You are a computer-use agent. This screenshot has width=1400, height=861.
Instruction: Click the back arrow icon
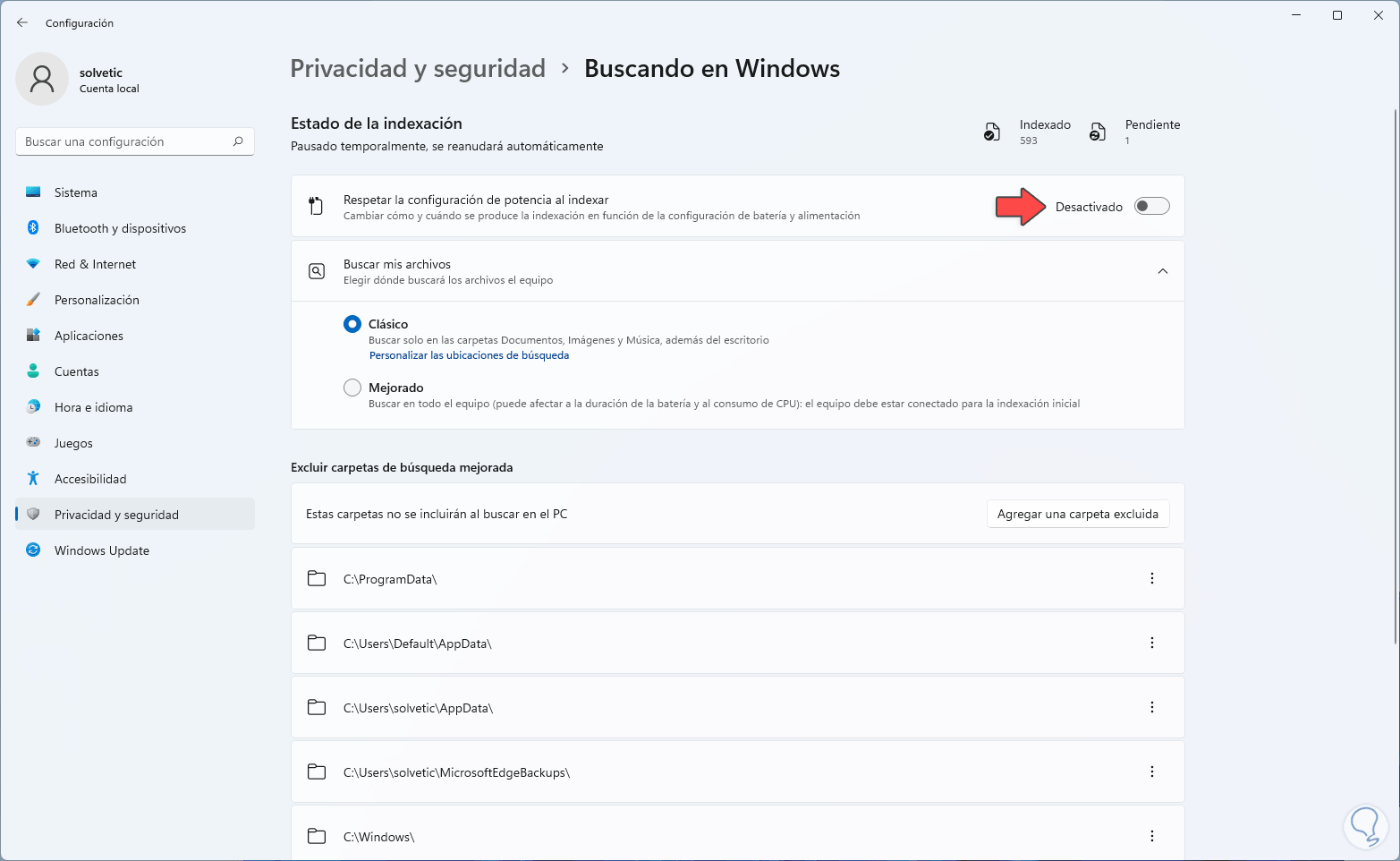pyautogui.click(x=22, y=22)
